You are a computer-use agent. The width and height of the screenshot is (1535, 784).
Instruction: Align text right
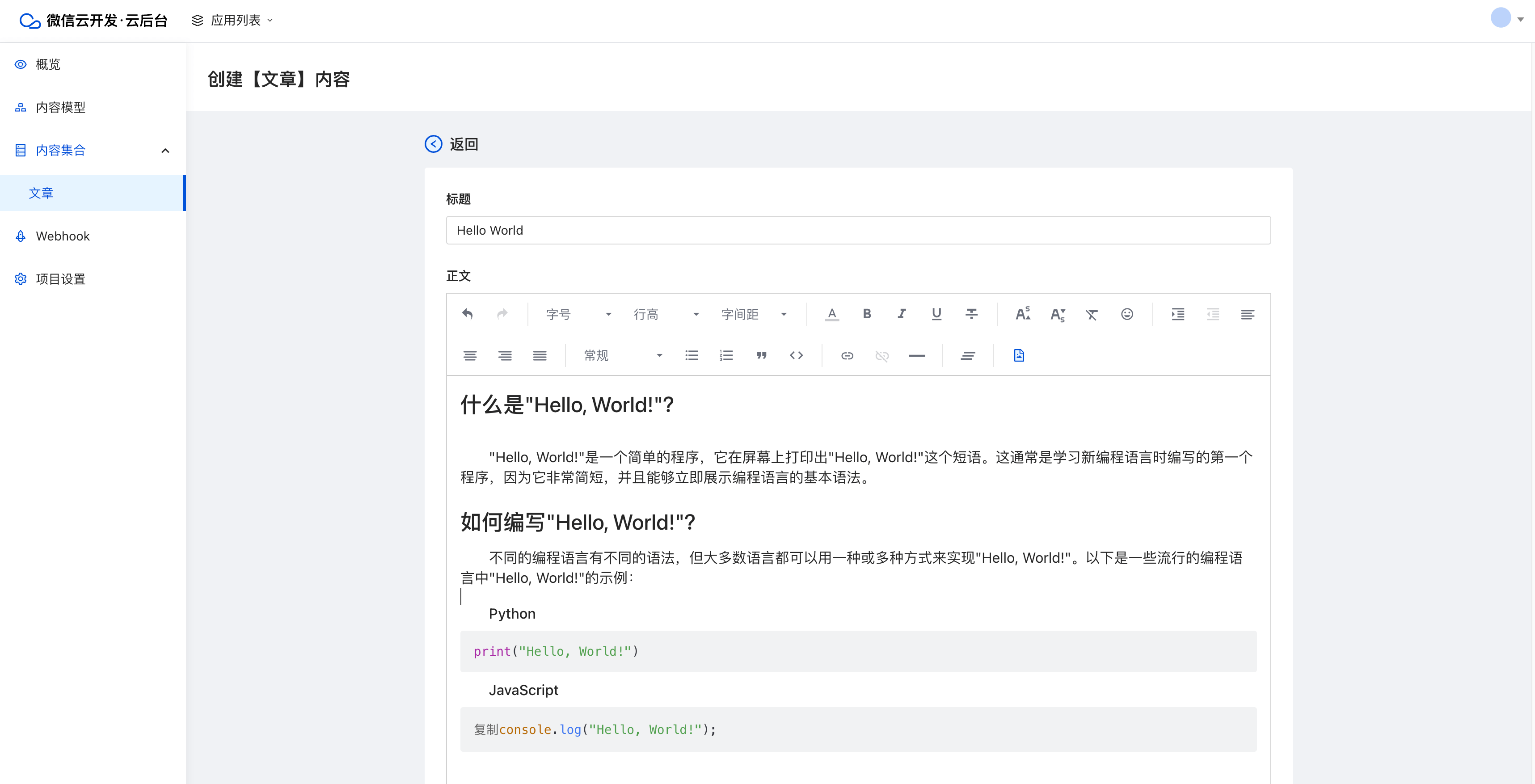click(505, 356)
